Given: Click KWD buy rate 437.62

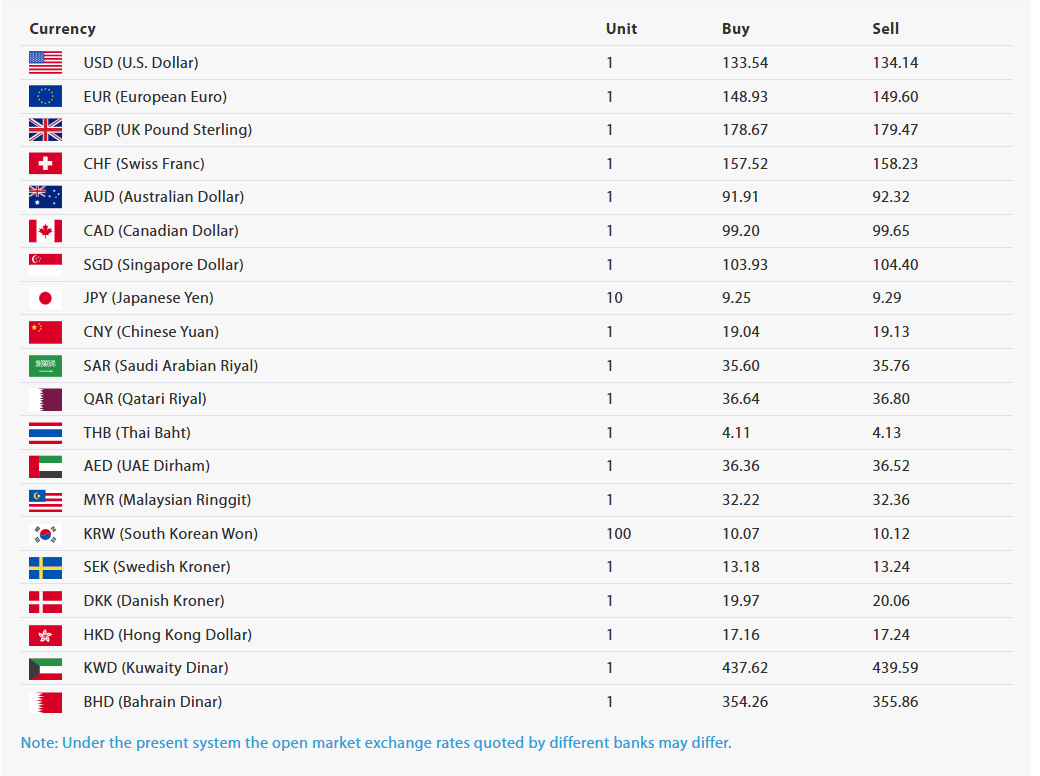Looking at the screenshot, I should [745, 668].
